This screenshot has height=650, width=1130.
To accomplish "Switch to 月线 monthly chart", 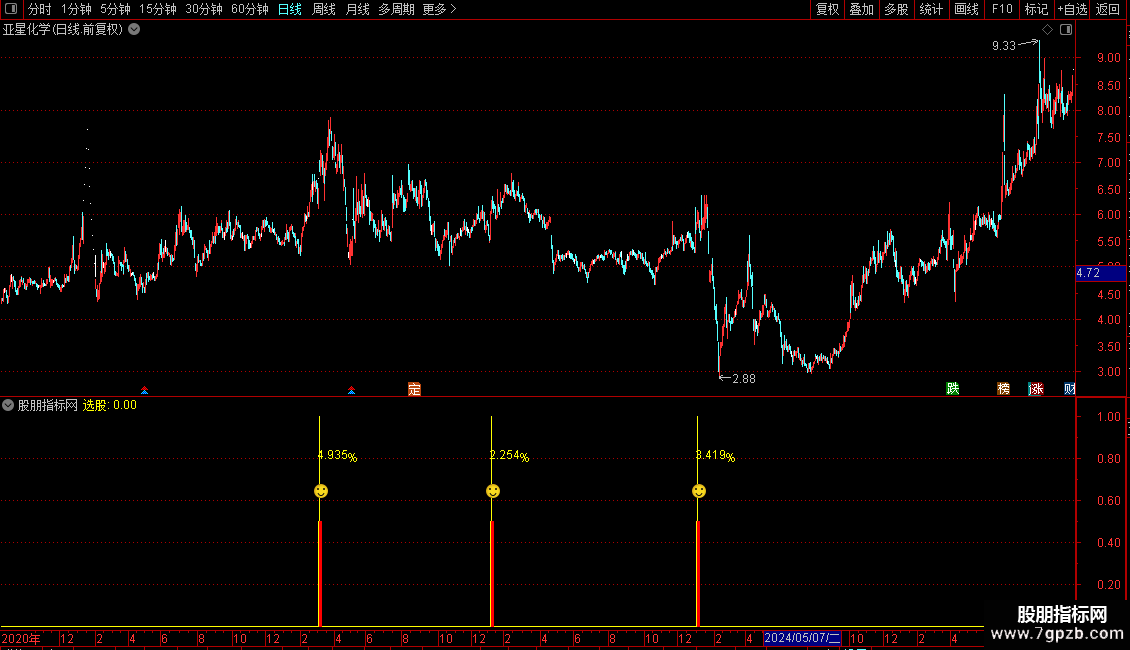I will click(x=357, y=9).
